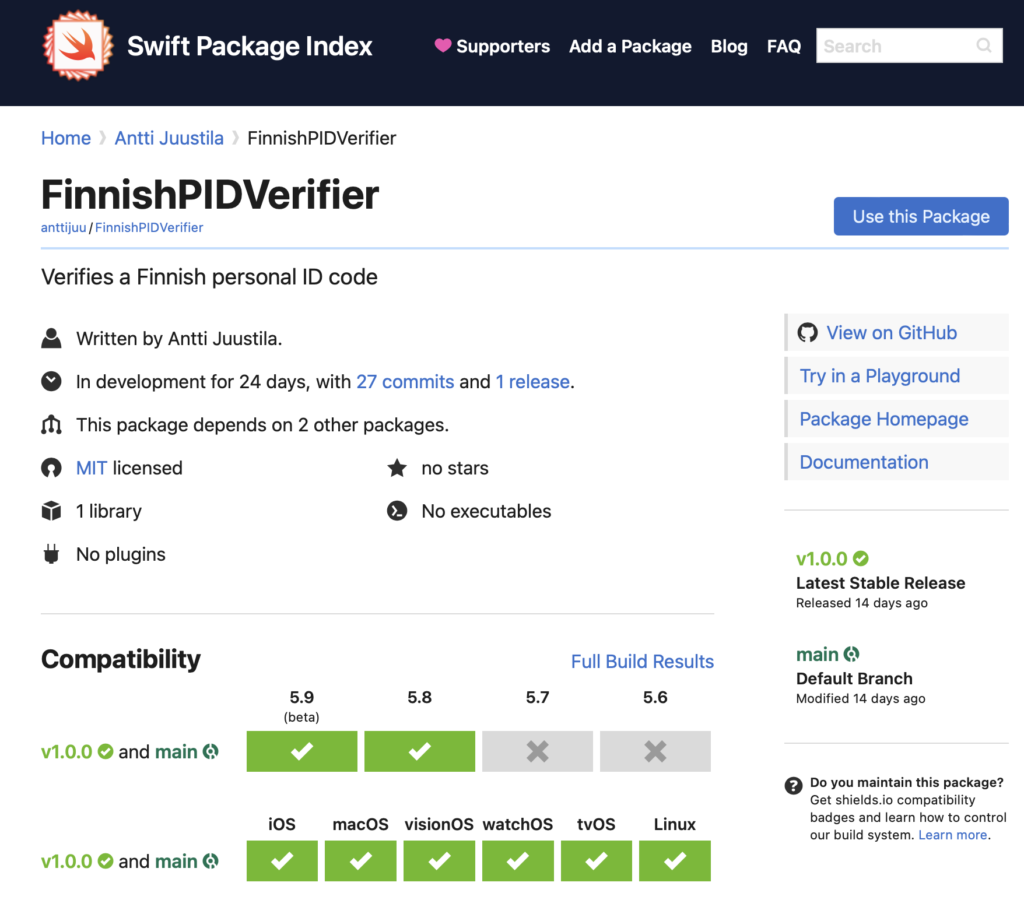Open Antti Juustila breadcrumb link
This screenshot has height=907, width=1024.
pos(169,138)
